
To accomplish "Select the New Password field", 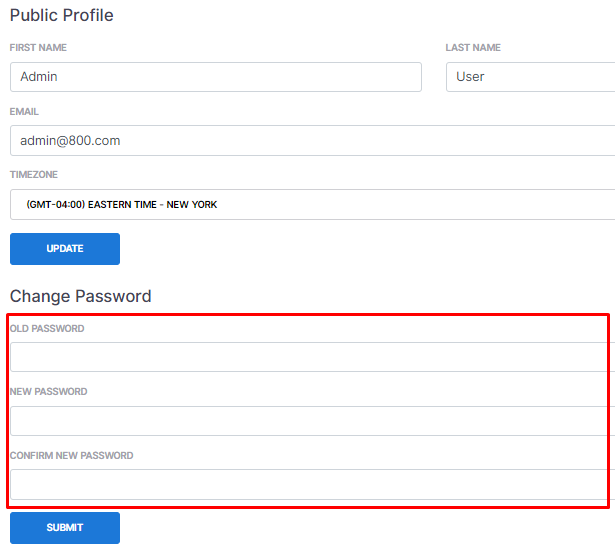I will coord(312,421).
